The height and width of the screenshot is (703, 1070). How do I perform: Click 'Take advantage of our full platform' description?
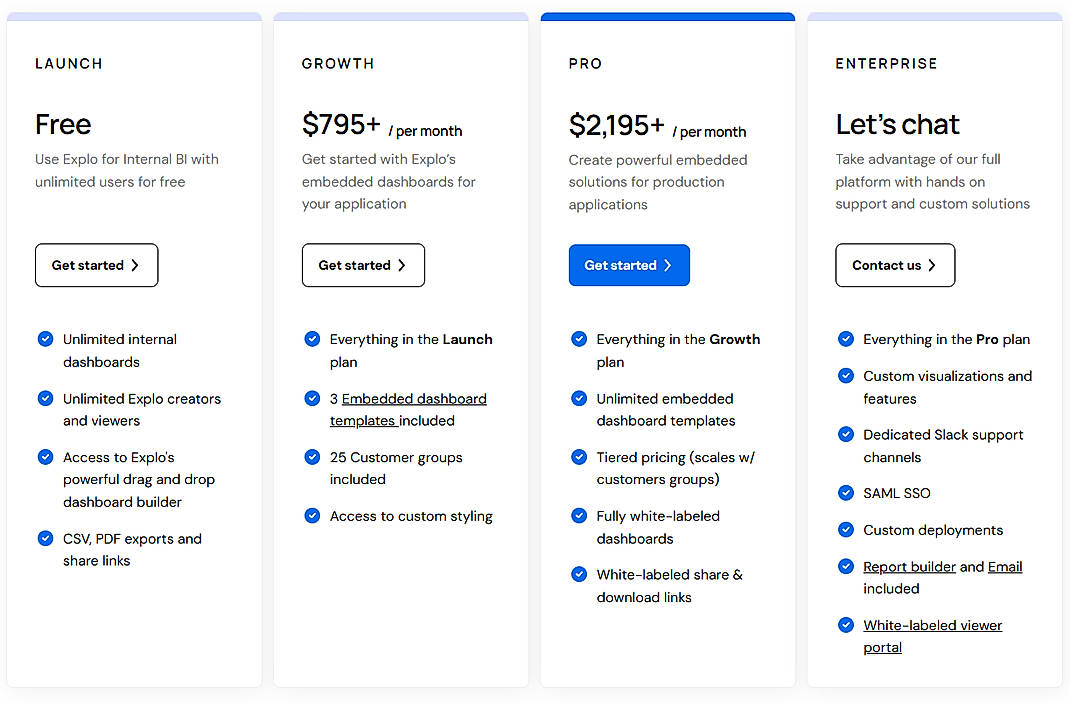coord(932,182)
